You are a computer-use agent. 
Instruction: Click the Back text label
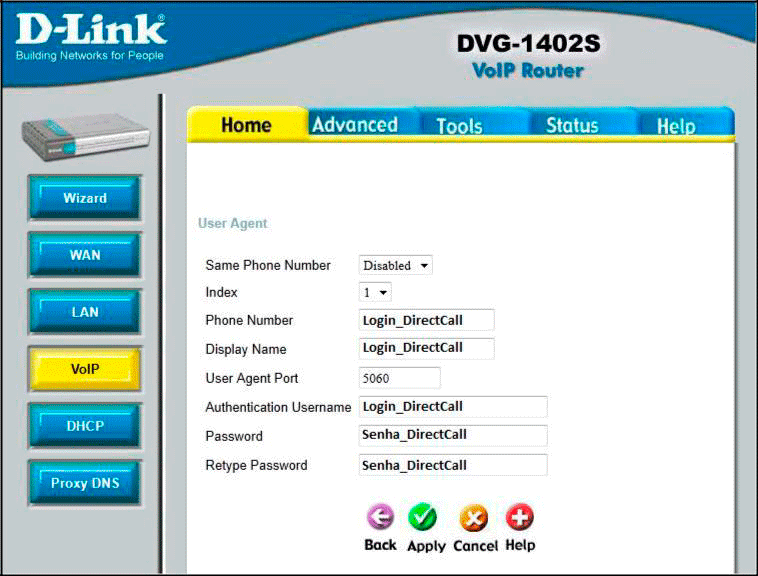pyautogui.click(x=380, y=545)
